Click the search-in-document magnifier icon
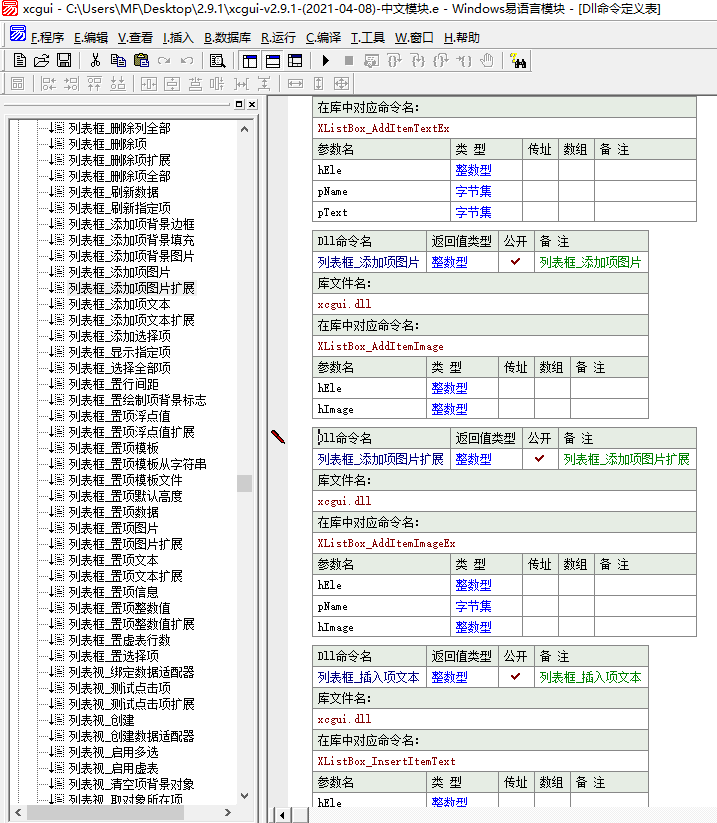 click(x=217, y=61)
